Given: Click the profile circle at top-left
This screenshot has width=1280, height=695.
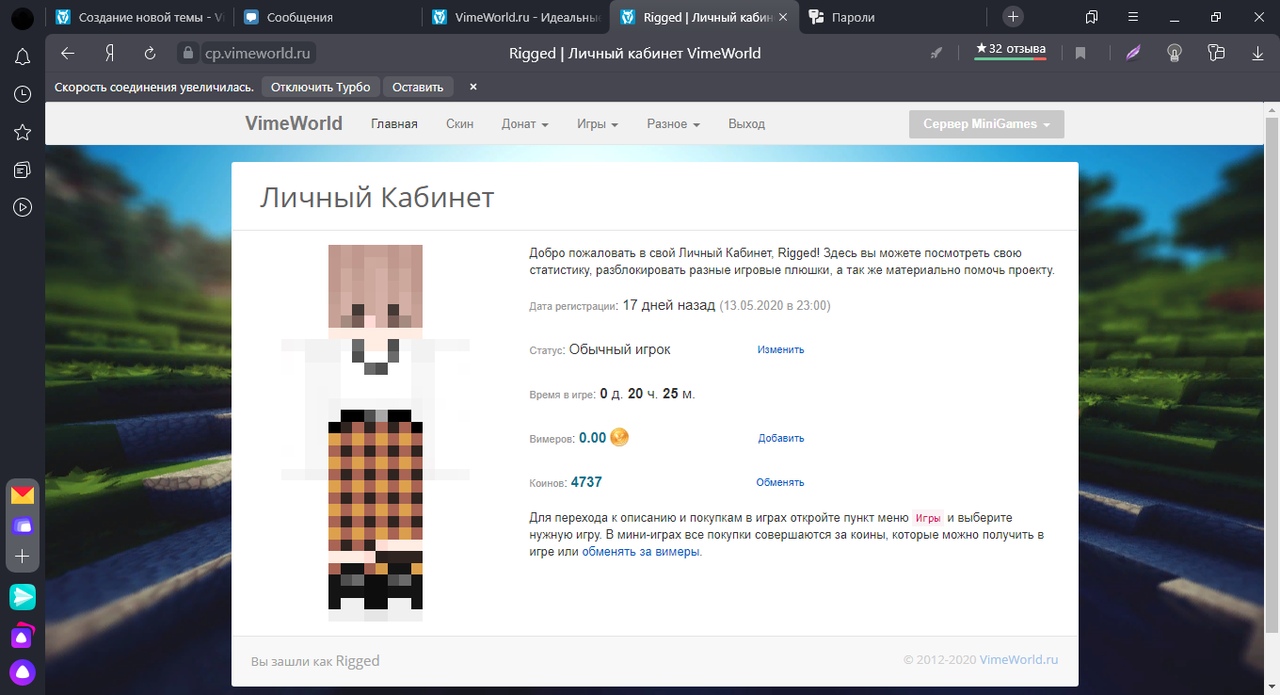Looking at the screenshot, I should (22, 18).
